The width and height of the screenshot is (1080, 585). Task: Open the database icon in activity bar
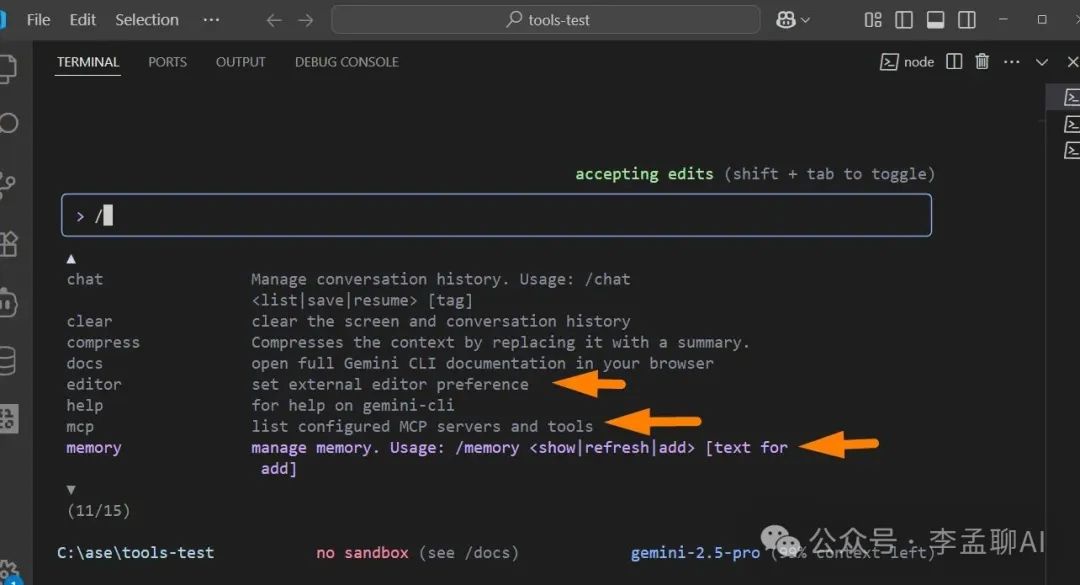pos(8,361)
